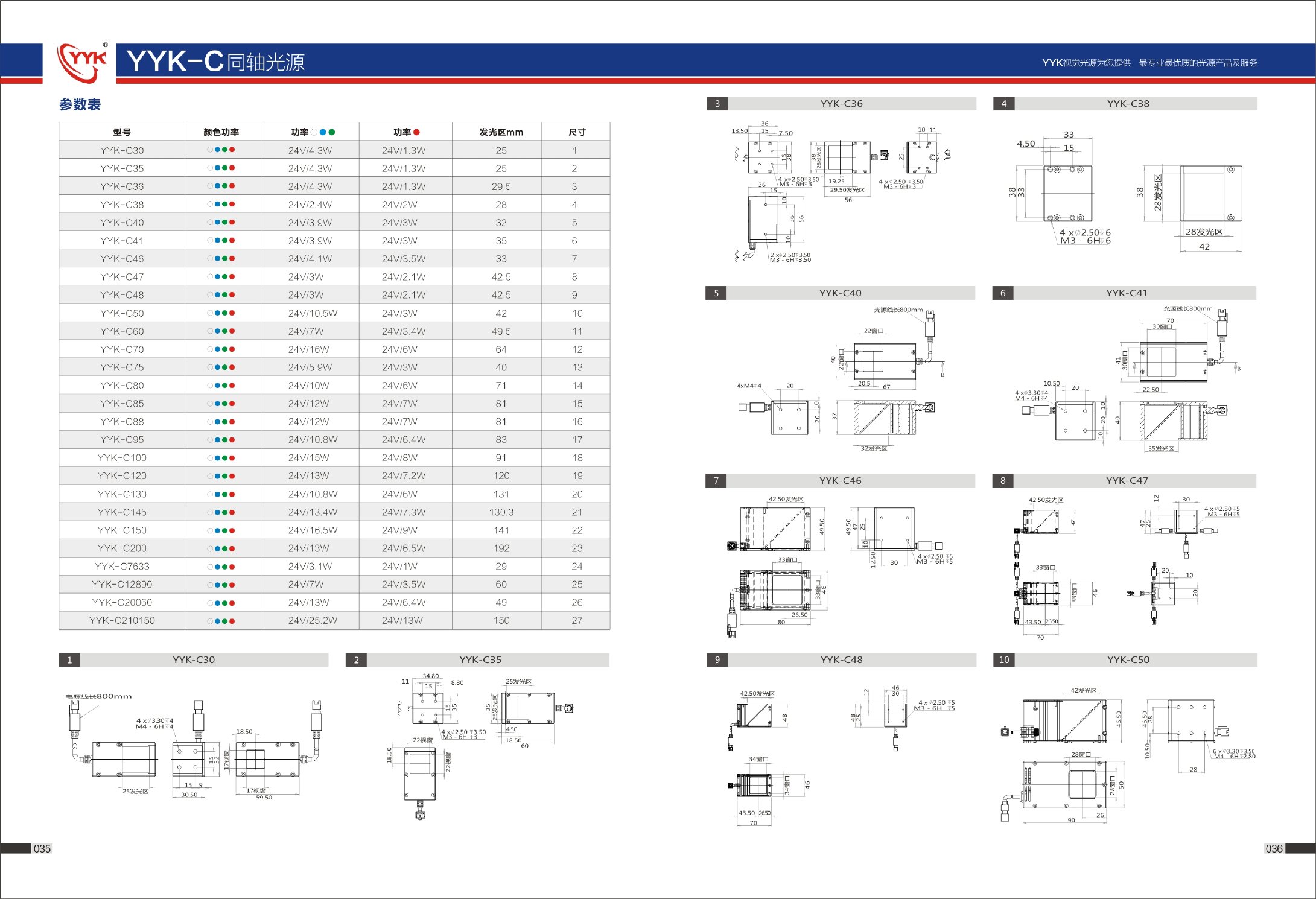Click the YYK-C41 dimension drawing
The image size is (1316, 899).
[1127, 379]
